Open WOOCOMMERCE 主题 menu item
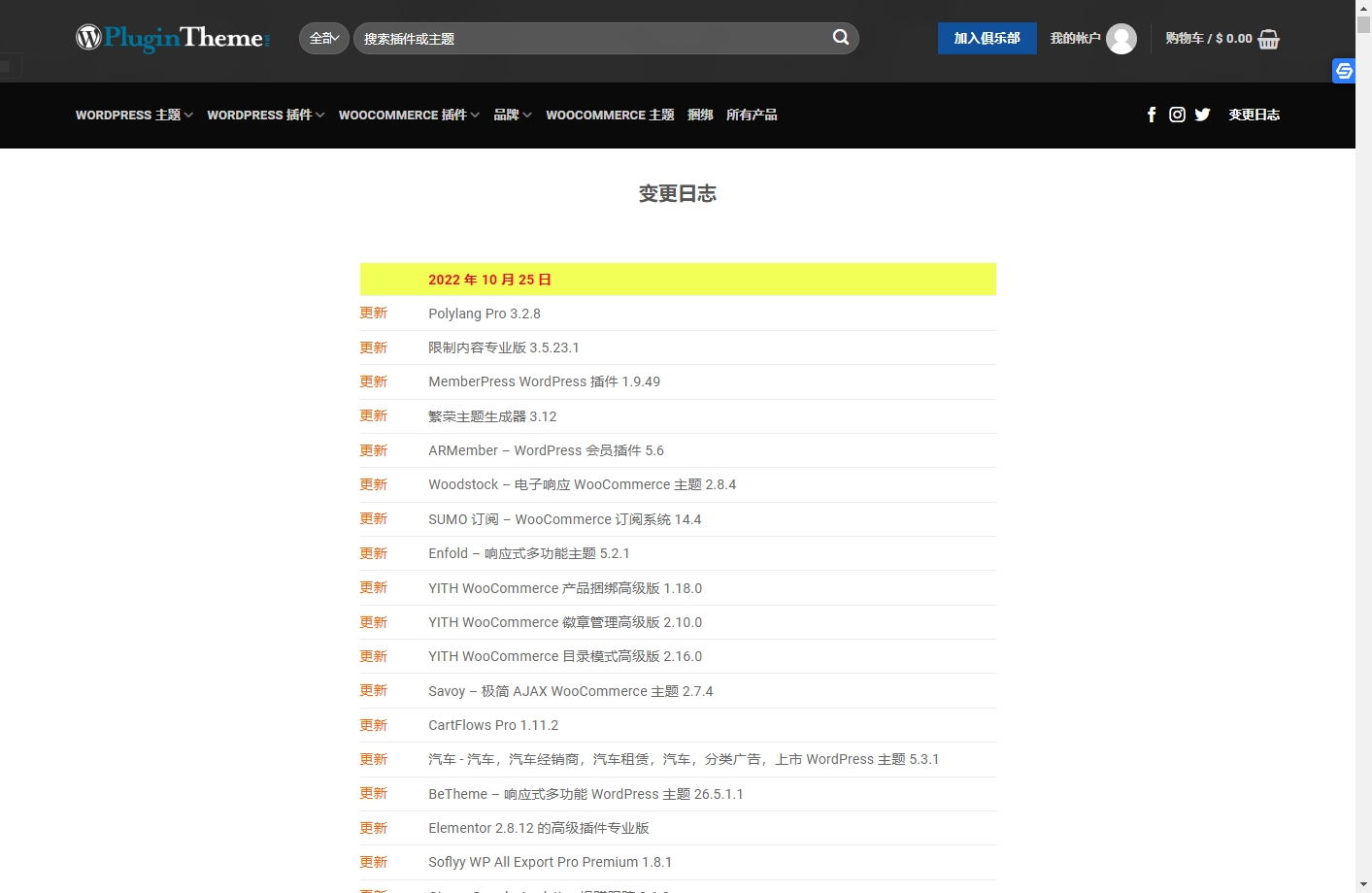This screenshot has height=893, width=1372. [610, 115]
